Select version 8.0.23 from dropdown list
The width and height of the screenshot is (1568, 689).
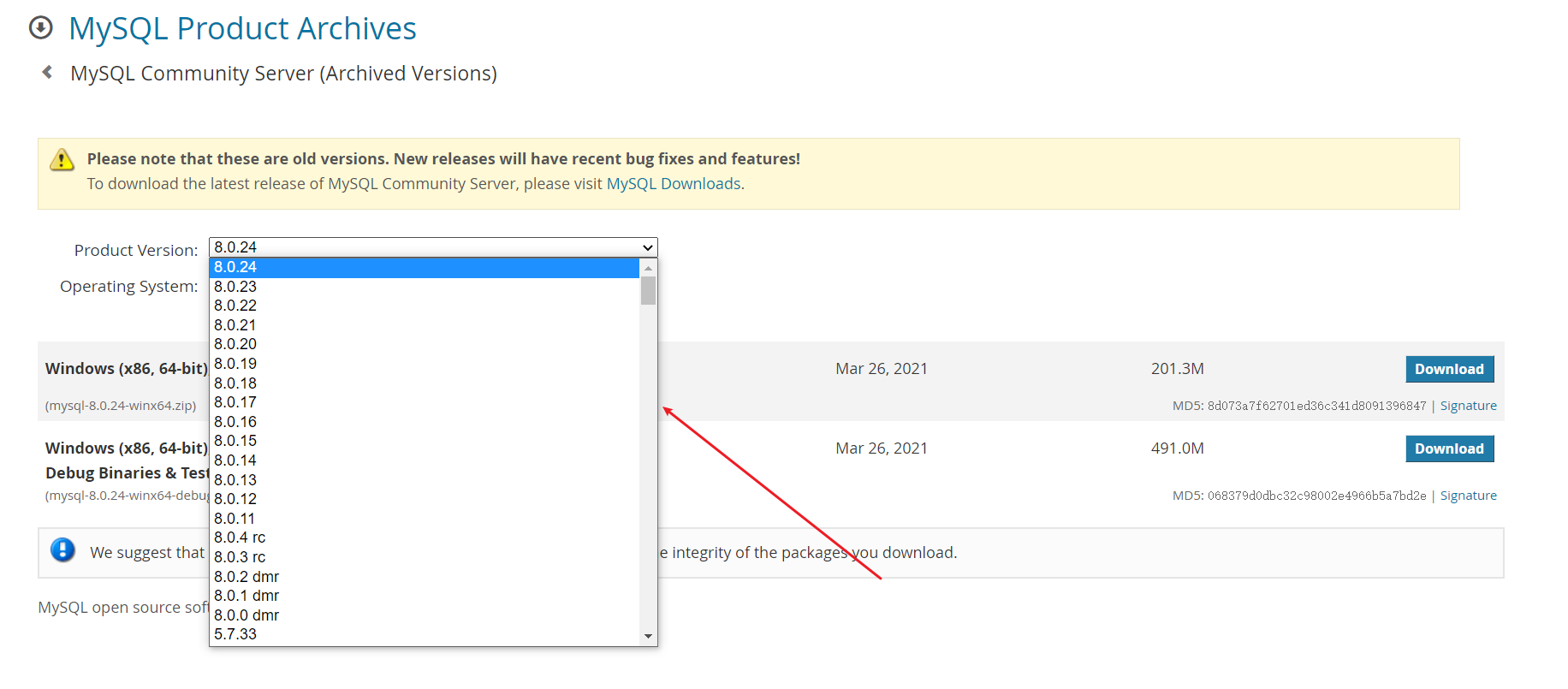coord(425,287)
